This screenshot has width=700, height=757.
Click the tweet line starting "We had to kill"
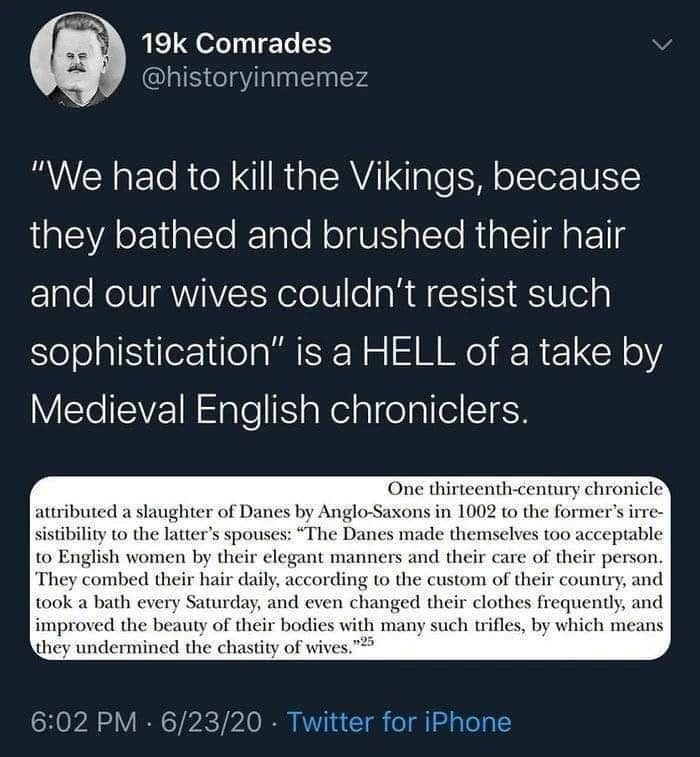[x=336, y=179]
